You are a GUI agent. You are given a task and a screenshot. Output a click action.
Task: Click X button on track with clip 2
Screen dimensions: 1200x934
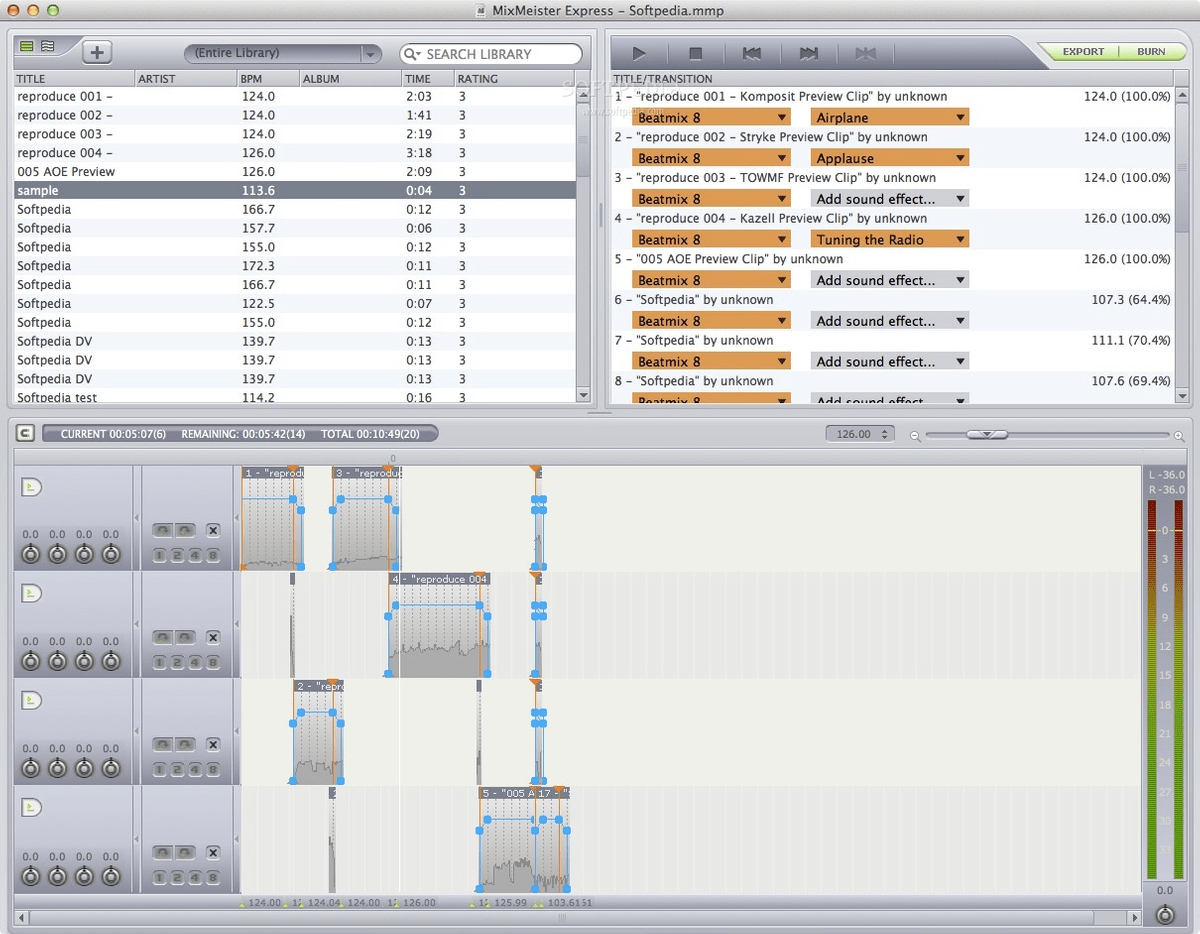pyautogui.click(x=213, y=744)
